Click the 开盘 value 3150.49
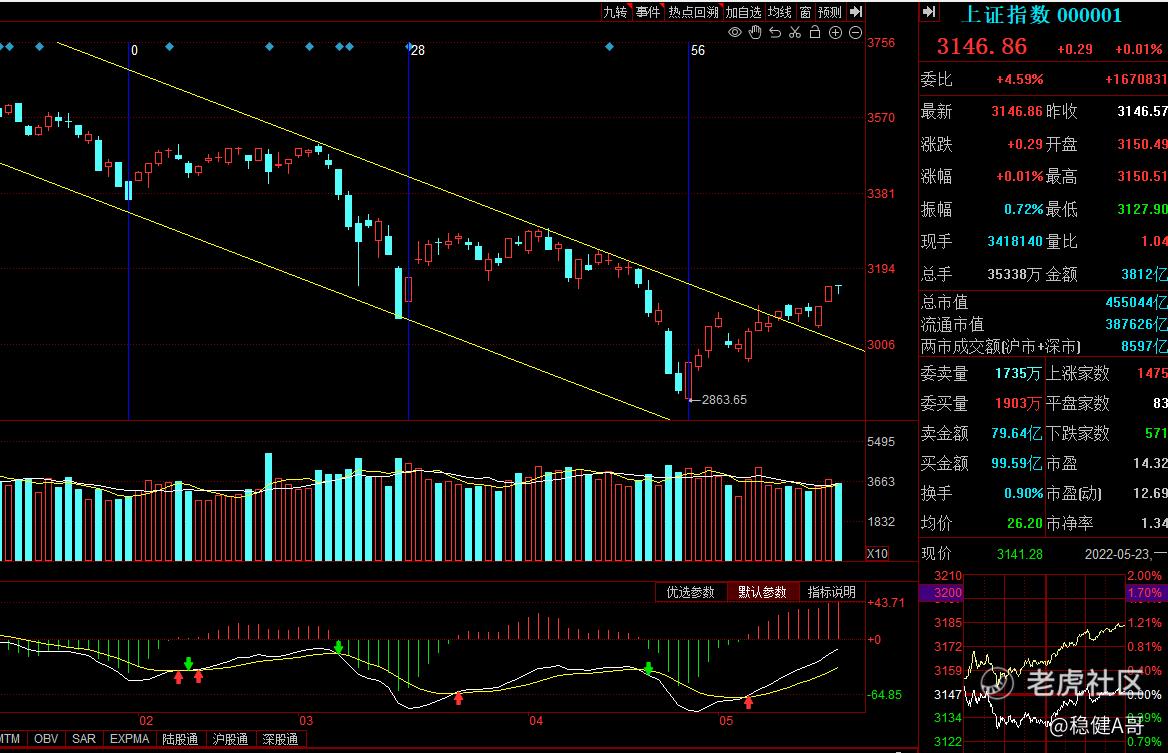 point(1142,144)
